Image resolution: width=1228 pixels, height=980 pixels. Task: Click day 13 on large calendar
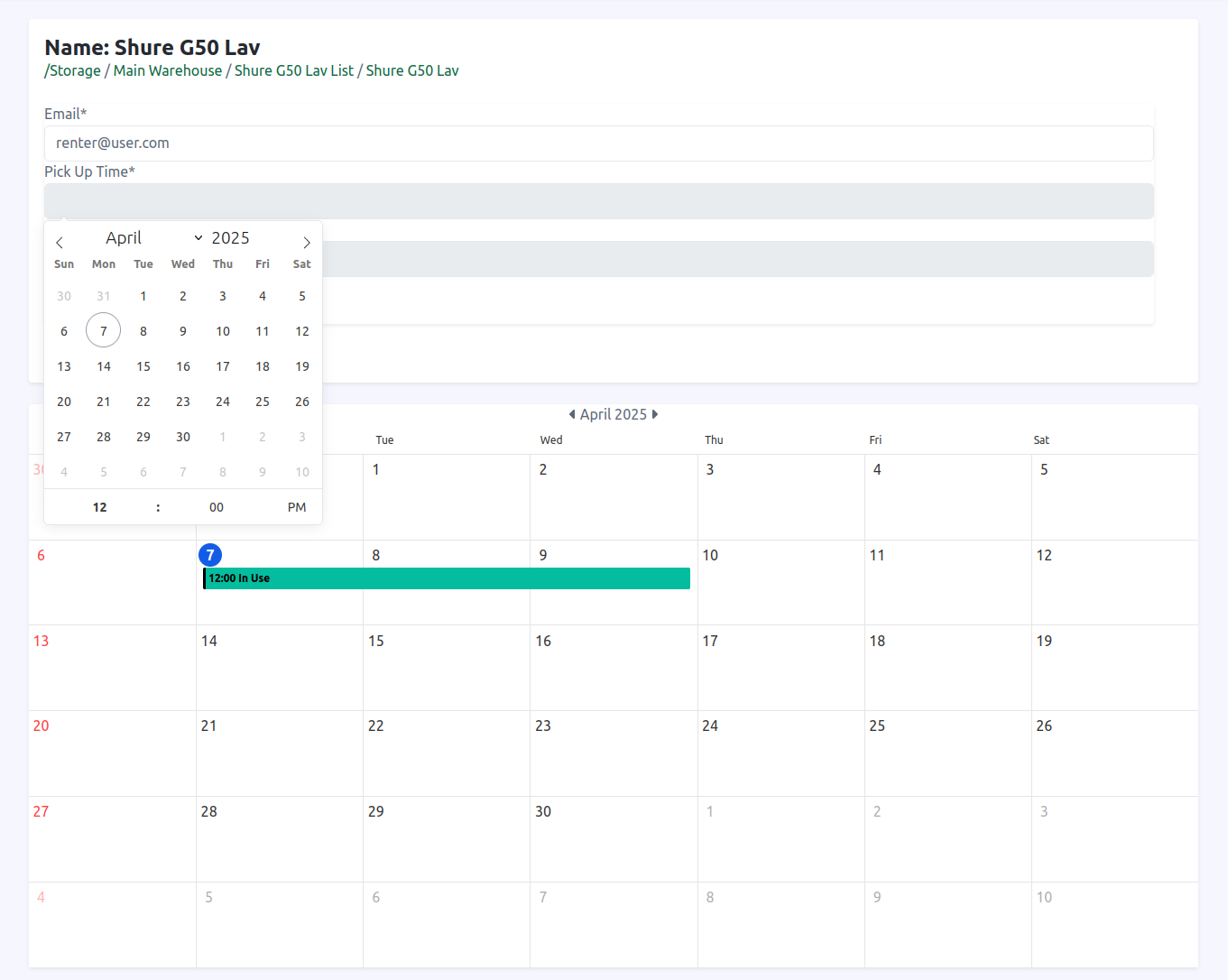click(x=41, y=641)
